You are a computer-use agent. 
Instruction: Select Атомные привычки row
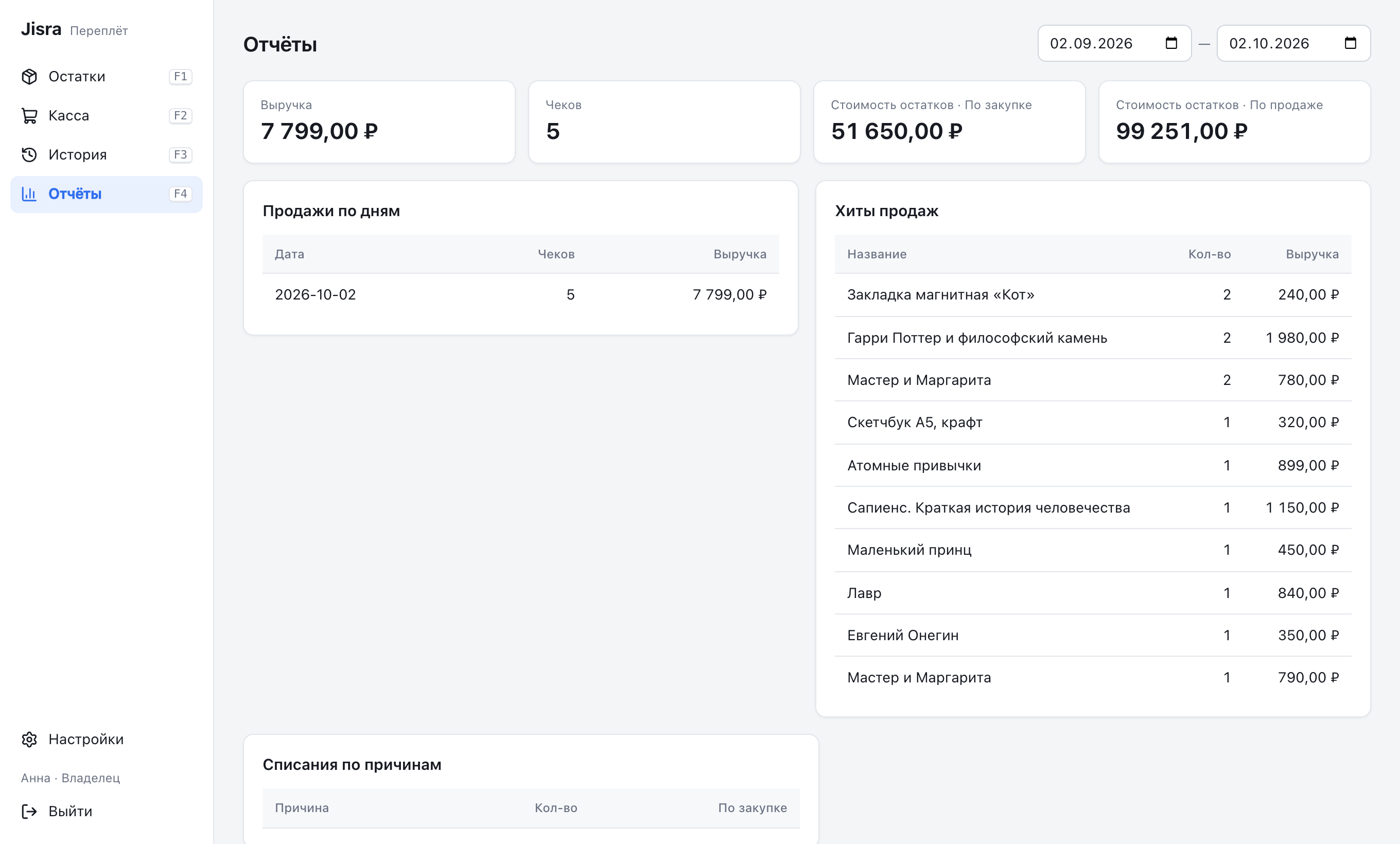tap(1093, 465)
